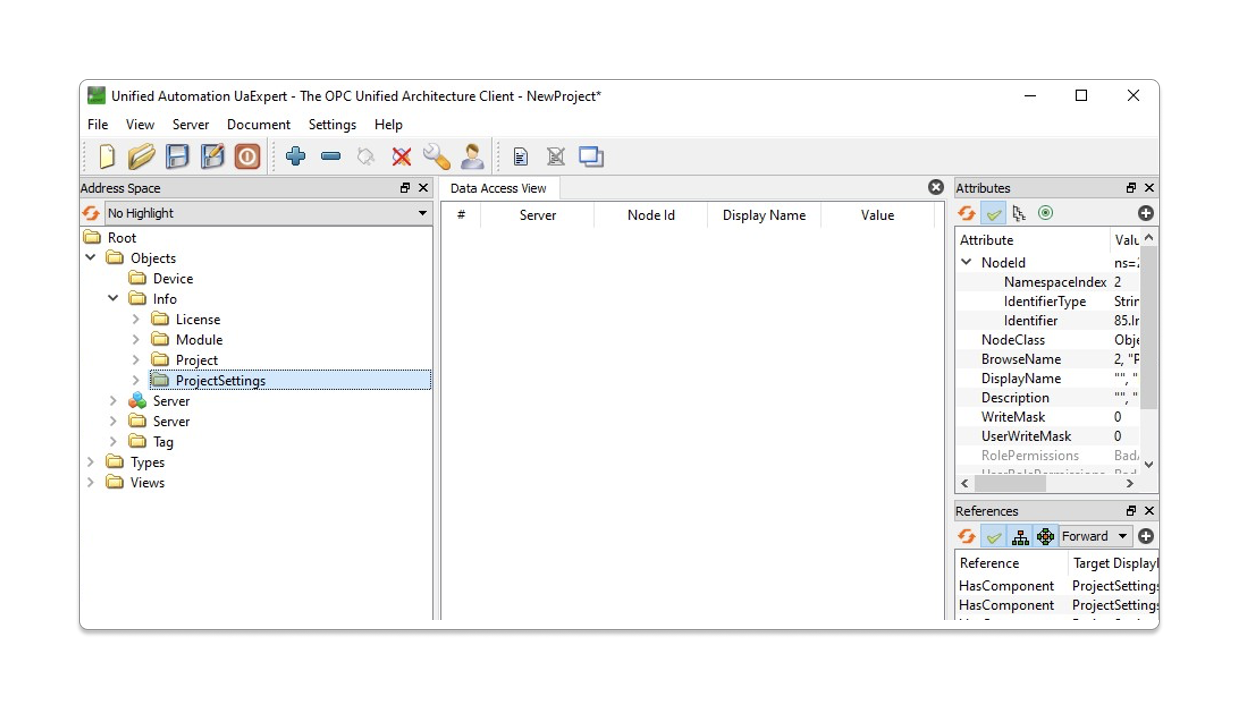Expand the Types tree node
Viewport: 1239px width, 709px height.
pos(91,462)
